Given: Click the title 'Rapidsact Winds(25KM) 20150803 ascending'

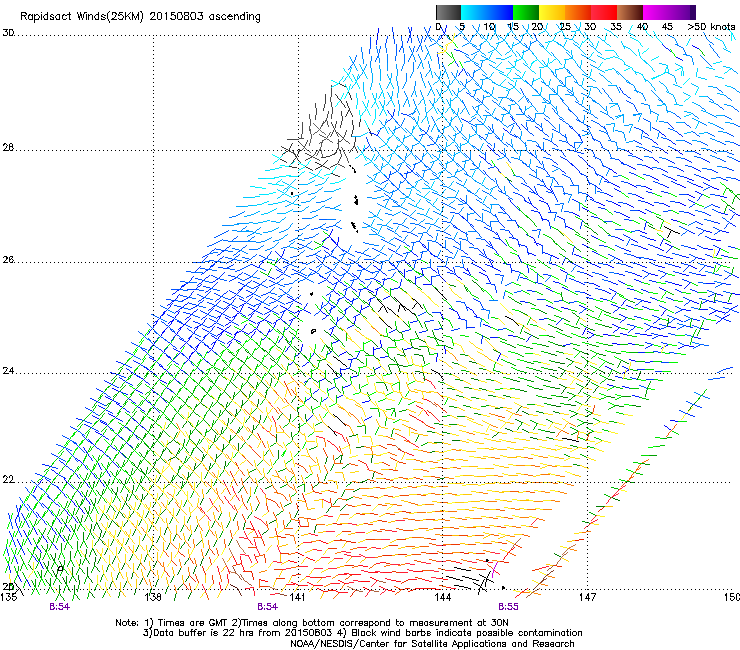Looking at the screenshot, I should tap(140, 17).
